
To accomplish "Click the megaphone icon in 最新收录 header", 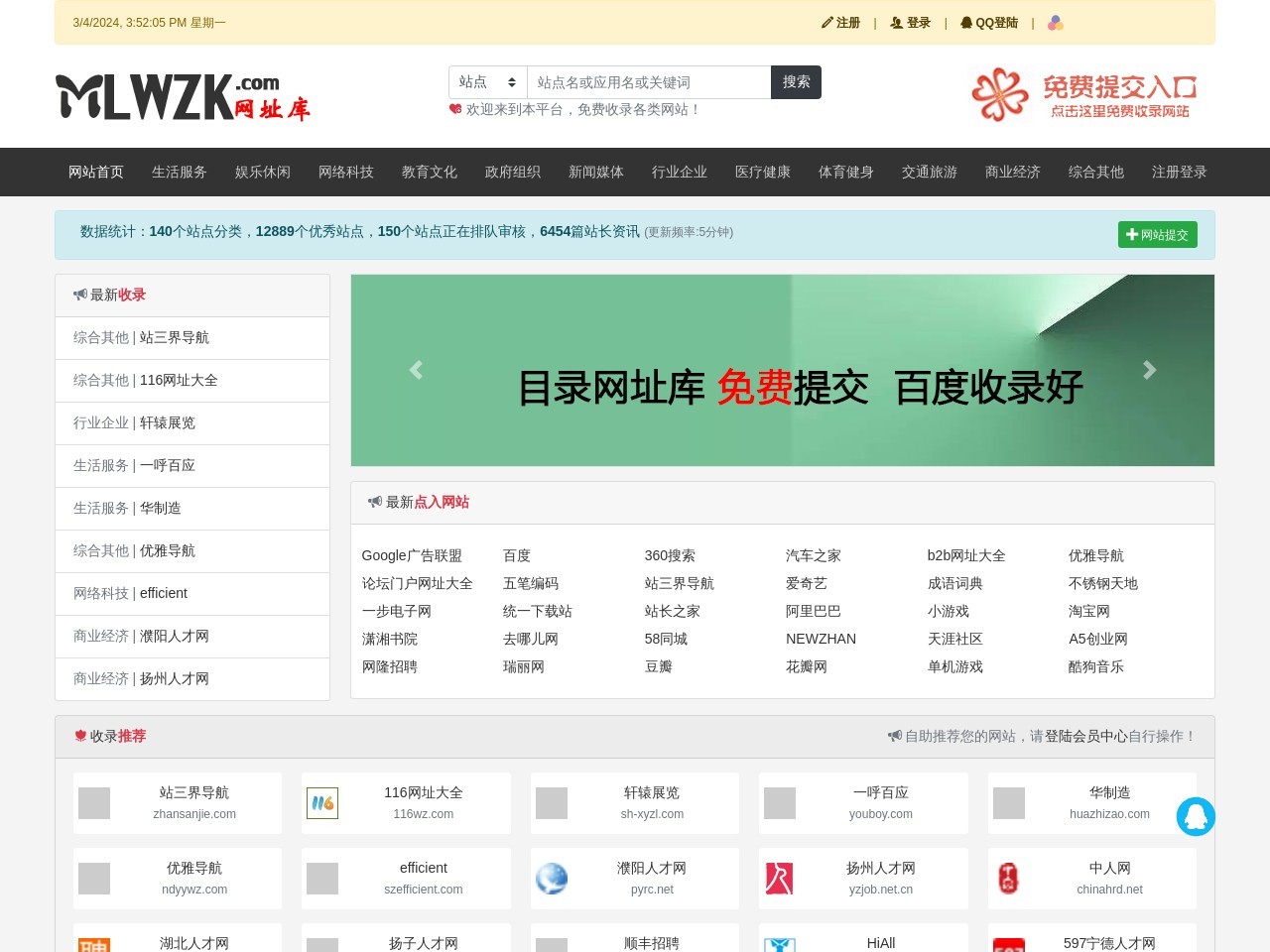I will [x=80, y=294].
